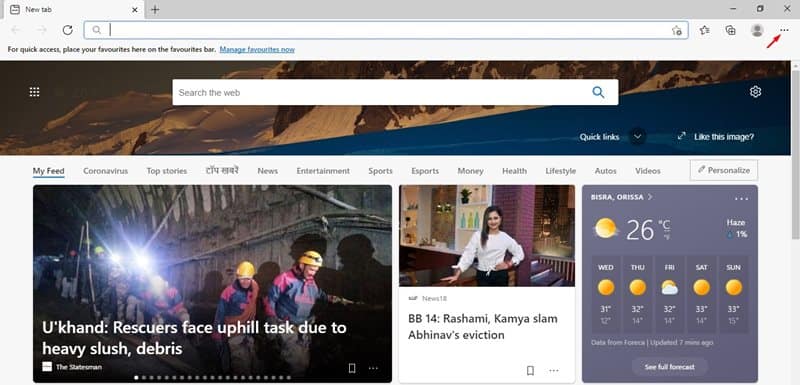Click the Personalize button
The height and width of the screenshot is (385, 800).
coord(724,170)
